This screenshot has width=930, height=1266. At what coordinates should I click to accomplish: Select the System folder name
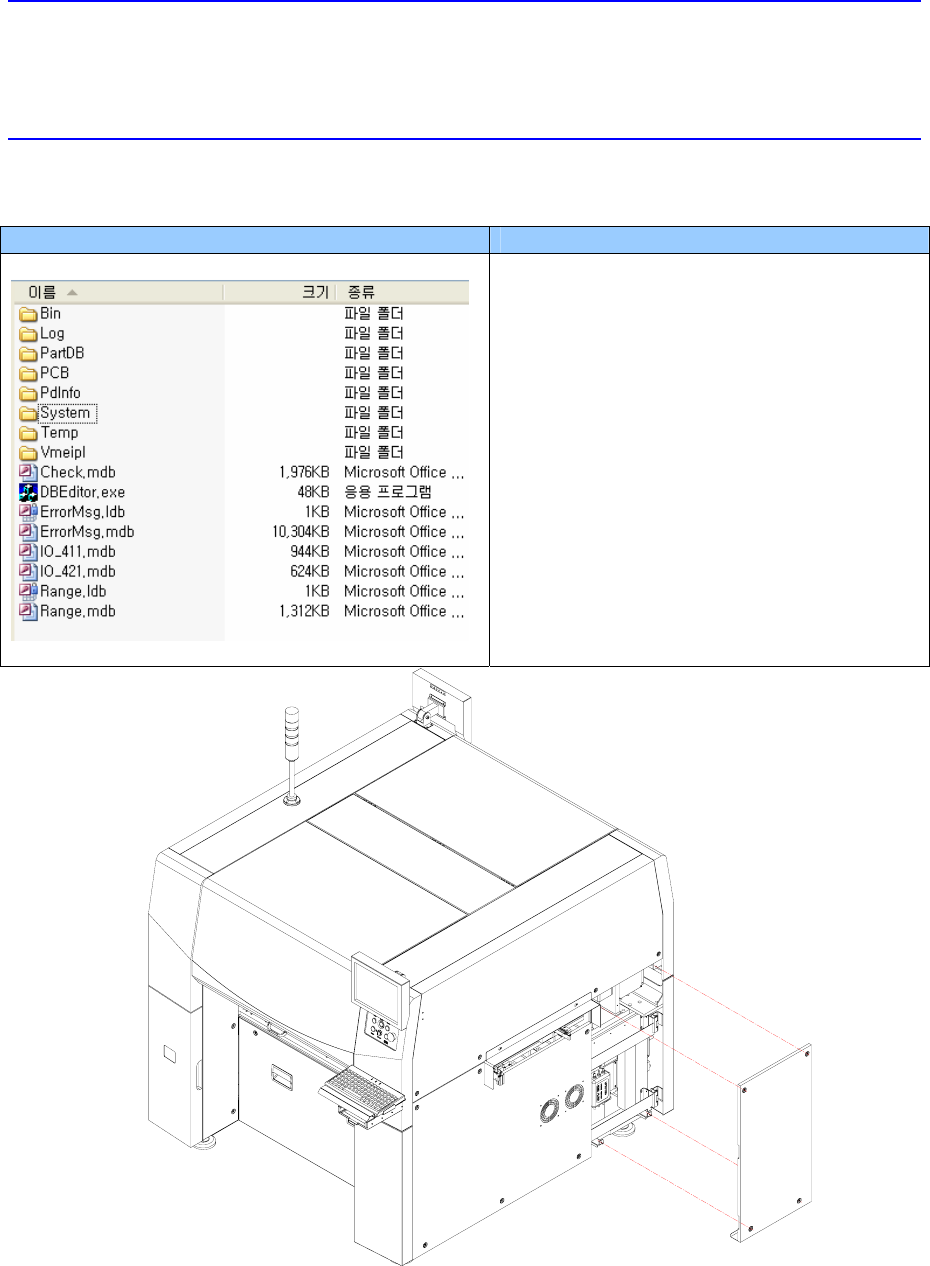tap(66, 413)
